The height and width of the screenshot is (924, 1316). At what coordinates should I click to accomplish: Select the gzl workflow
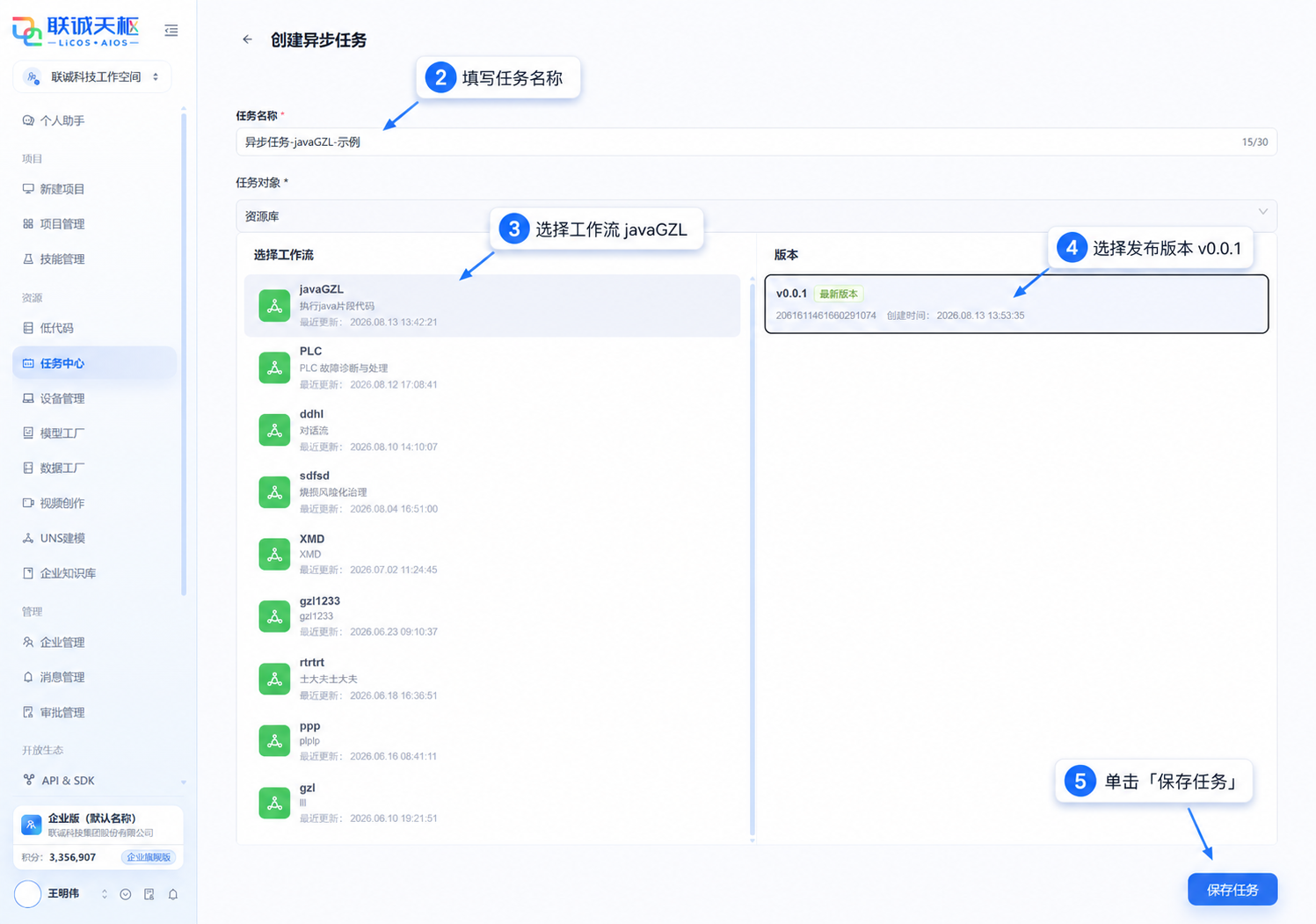(492, 803)
